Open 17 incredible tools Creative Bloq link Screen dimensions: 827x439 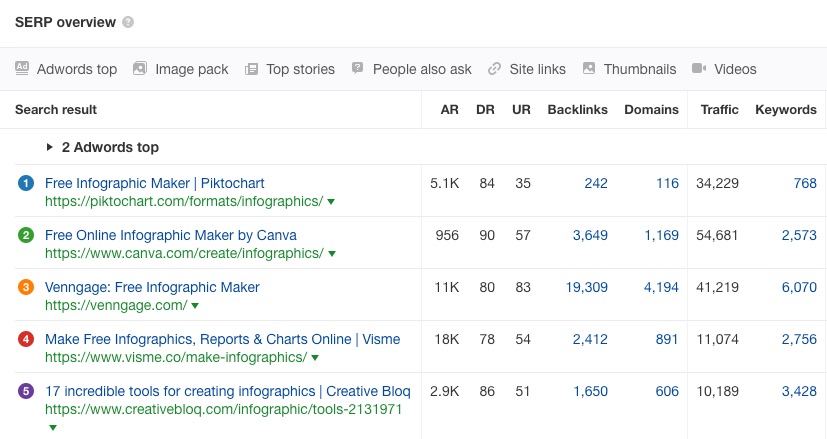[x=228, y=391]
